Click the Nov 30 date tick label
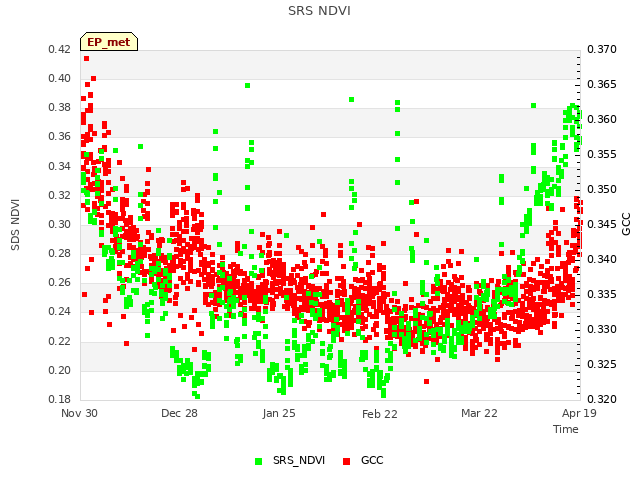 click(x=79, y=413)
